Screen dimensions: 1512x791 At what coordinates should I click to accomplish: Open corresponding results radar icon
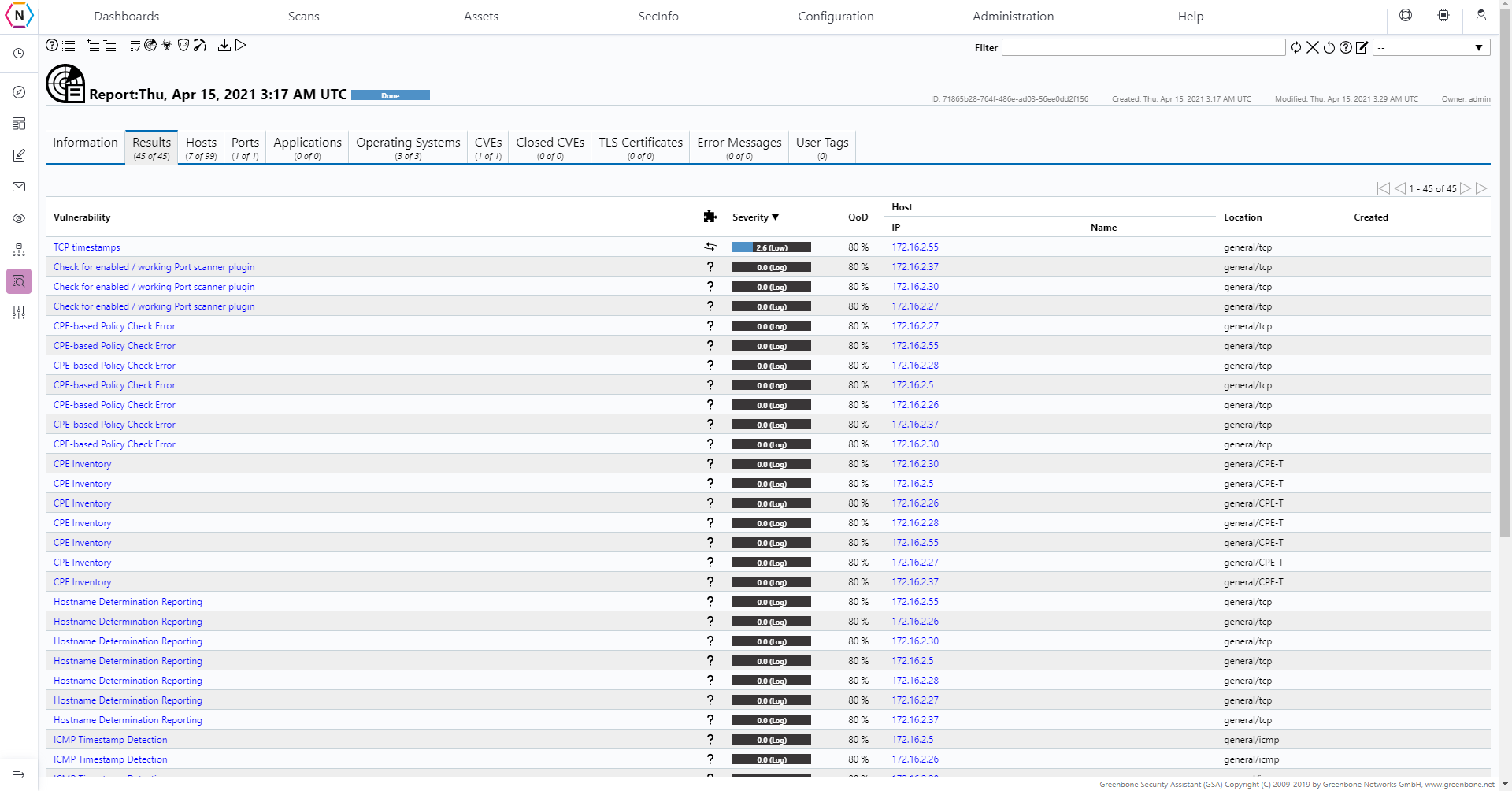(150, 46)
